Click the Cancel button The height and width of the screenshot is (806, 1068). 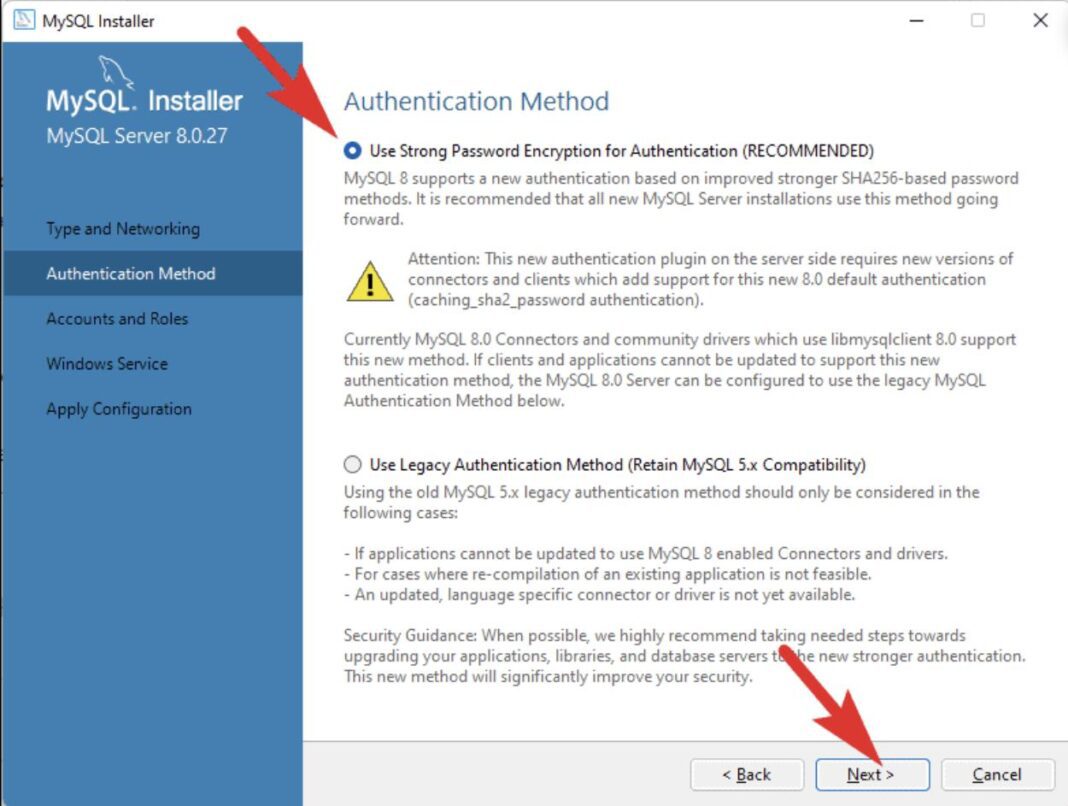[x=998, y=775]
